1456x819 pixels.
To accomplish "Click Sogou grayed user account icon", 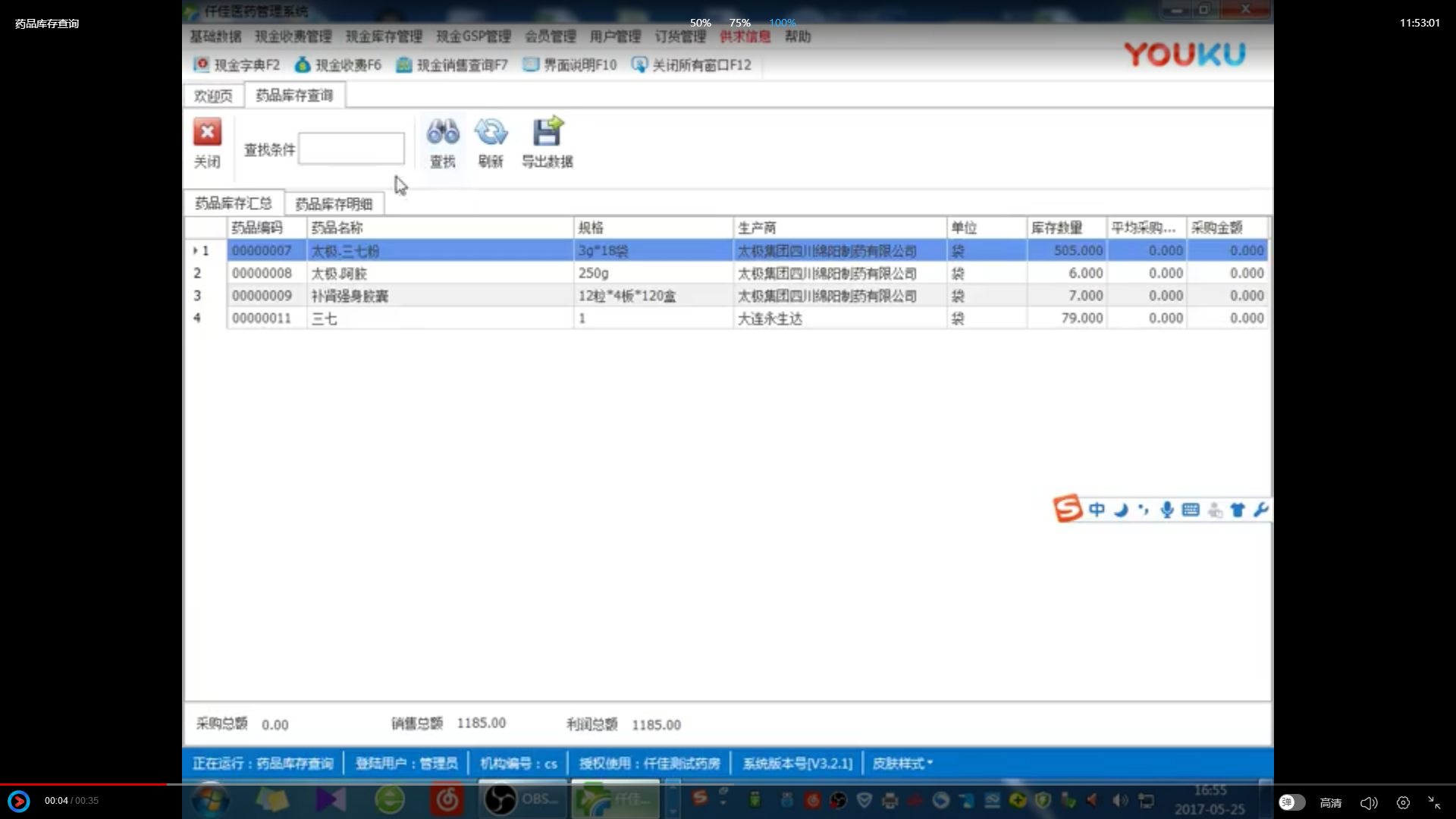I will 1215,510.
